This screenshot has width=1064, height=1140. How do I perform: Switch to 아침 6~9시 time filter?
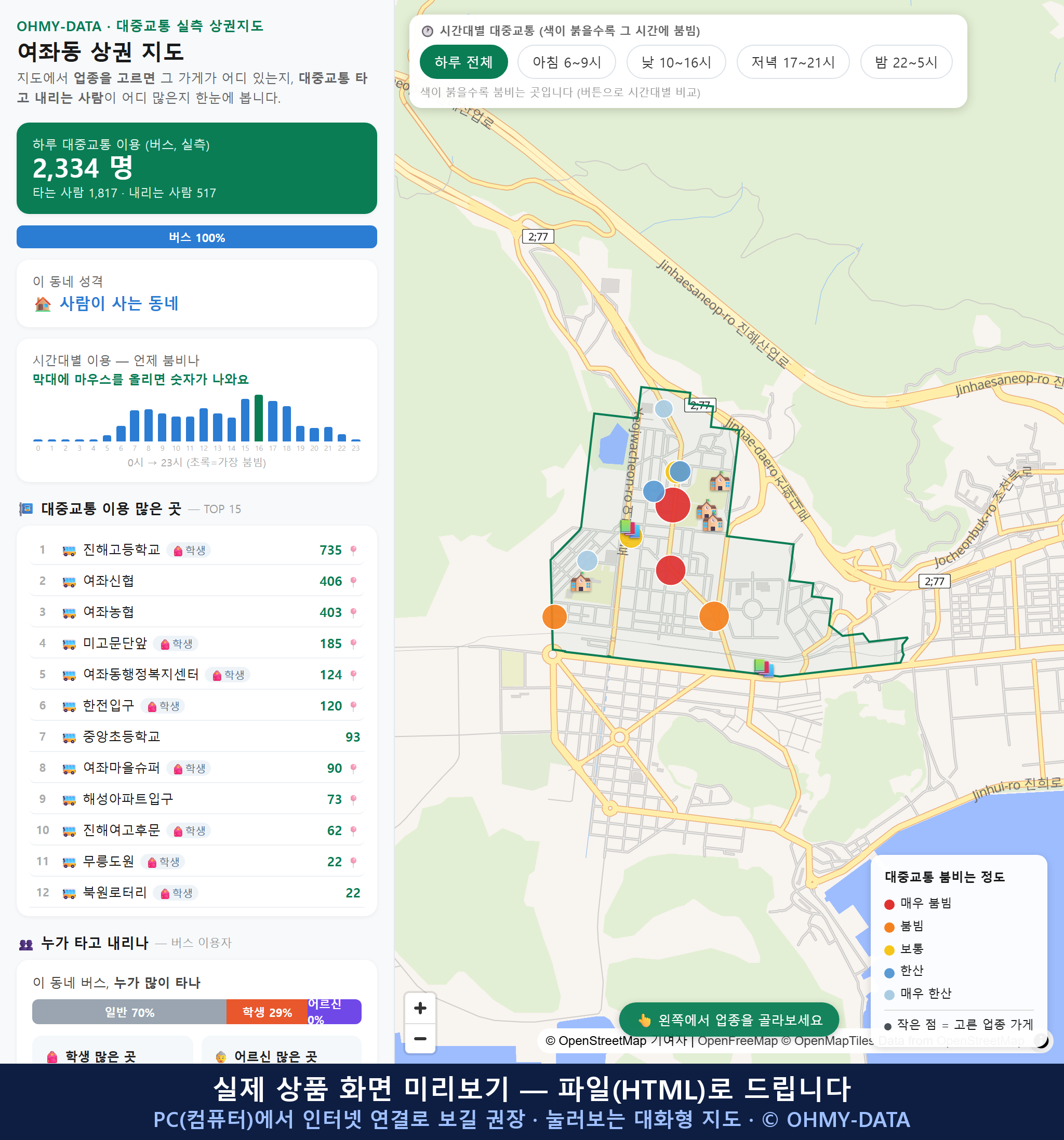click(x=566, y=62)
